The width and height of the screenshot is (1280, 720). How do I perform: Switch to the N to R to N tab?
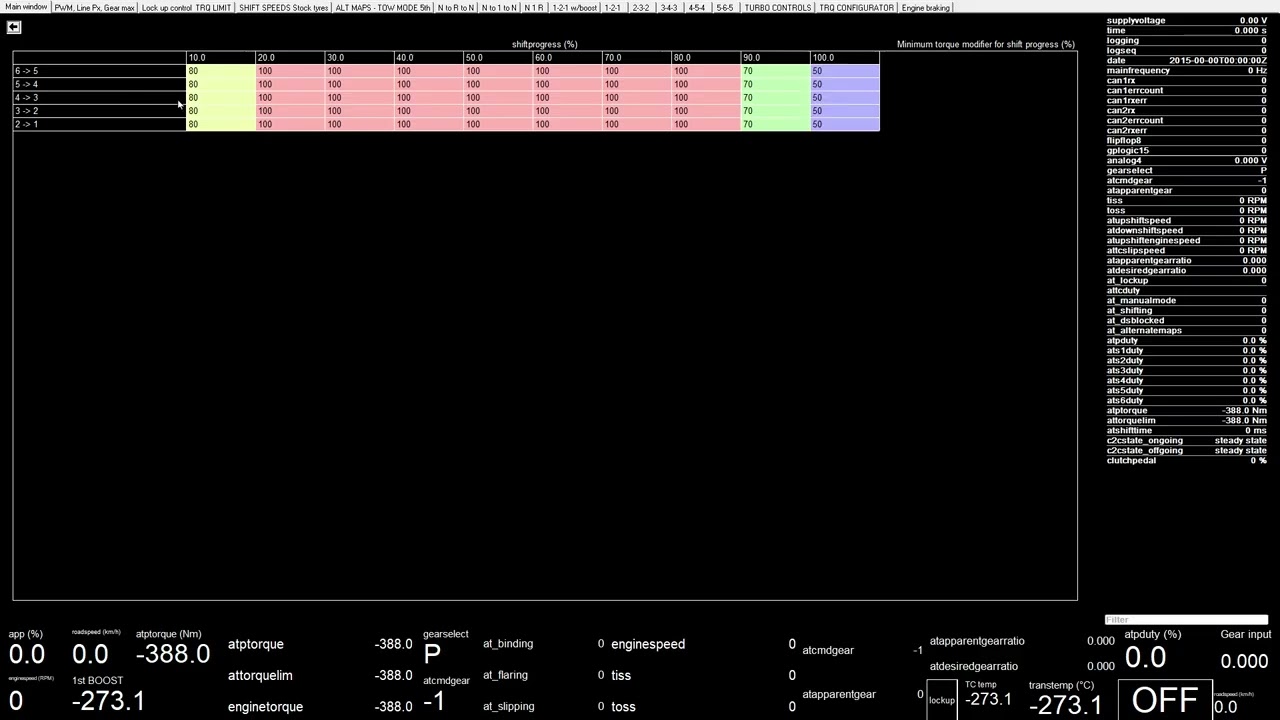[456, 8]
